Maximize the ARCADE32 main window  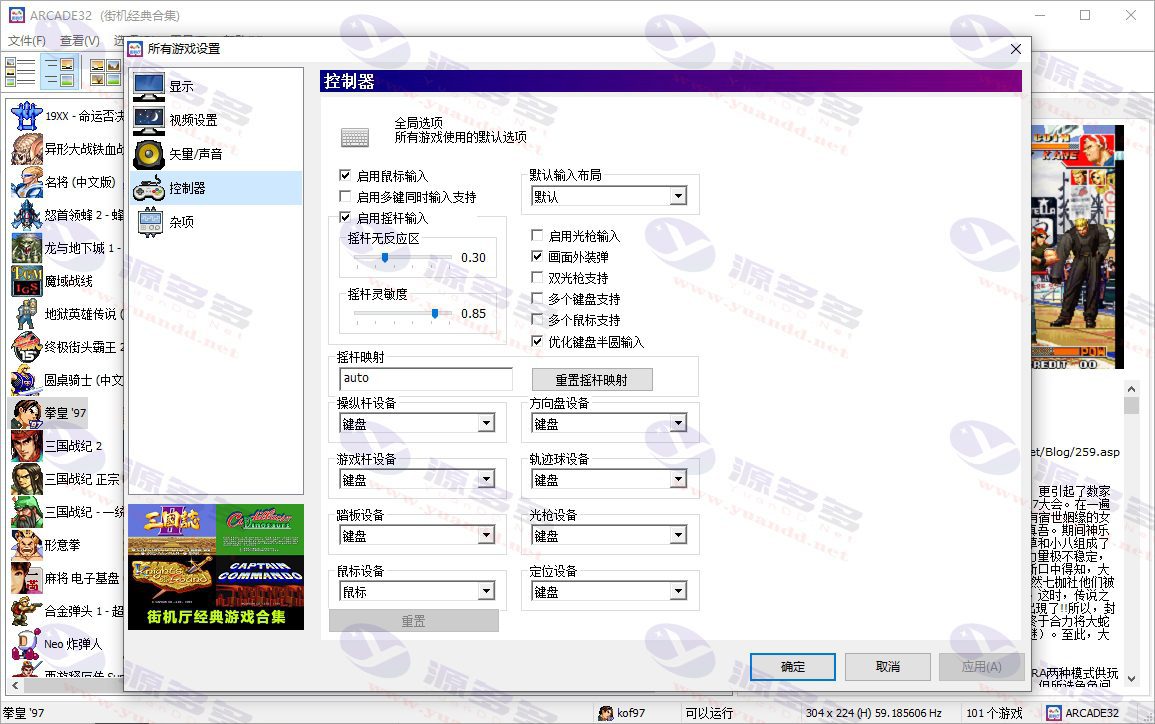(1085, 15)
